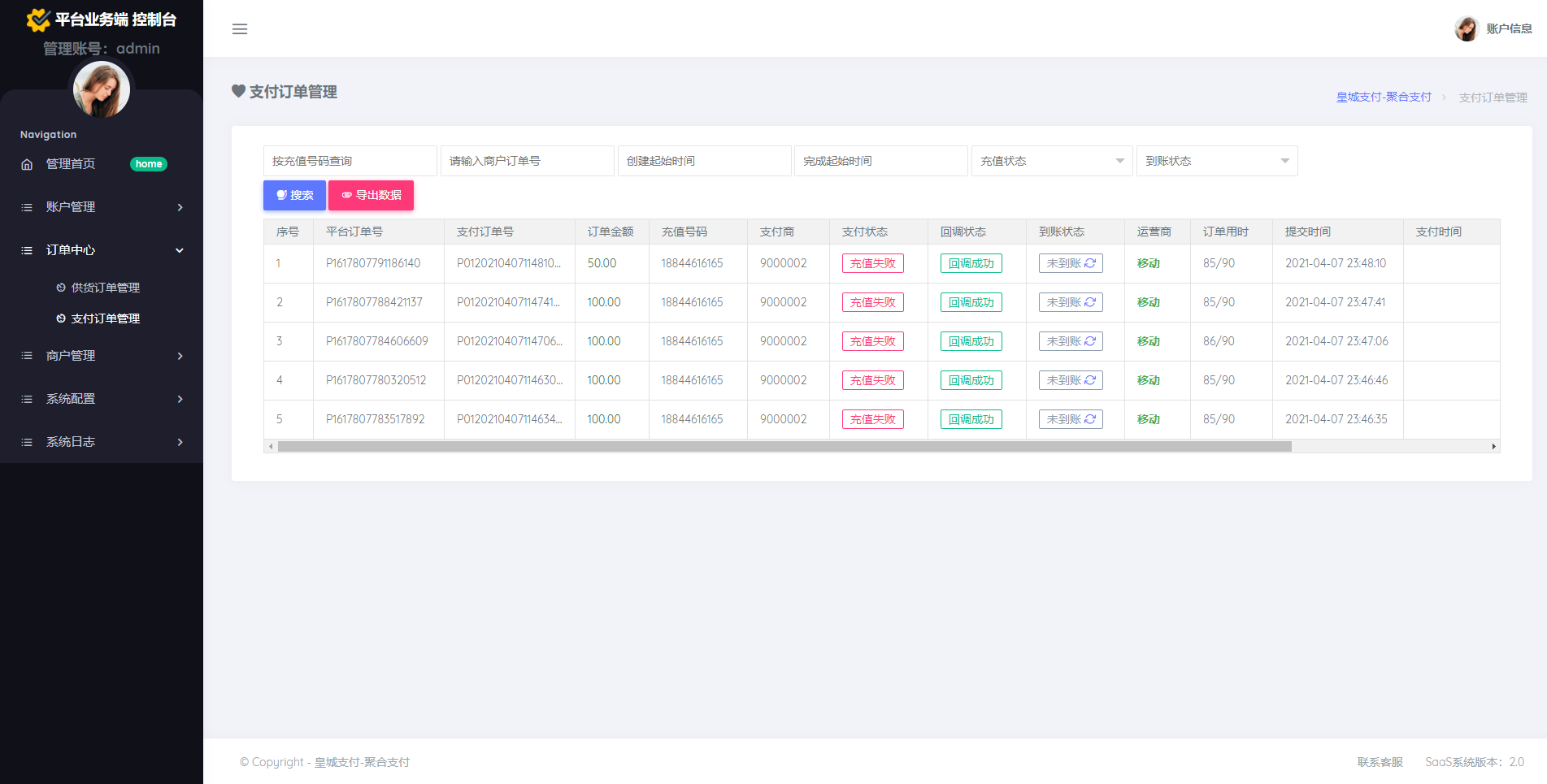Open the 联系客服 link in footer

[x=1380, y=762]
